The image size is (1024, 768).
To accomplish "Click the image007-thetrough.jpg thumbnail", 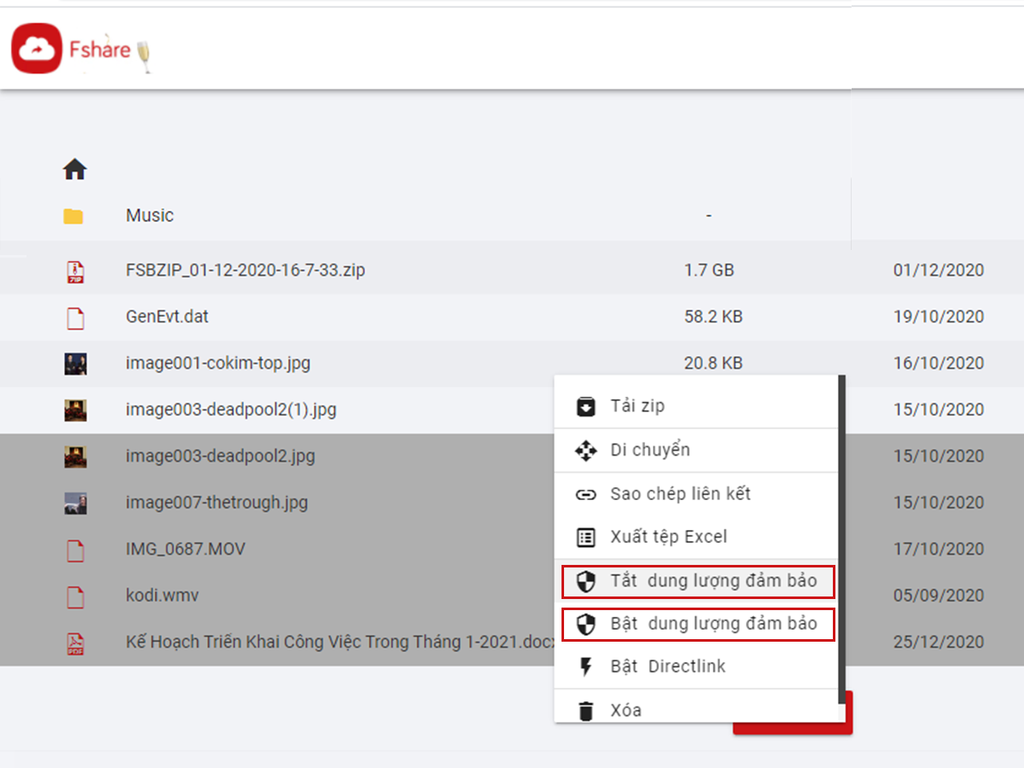I will [75, 503].
